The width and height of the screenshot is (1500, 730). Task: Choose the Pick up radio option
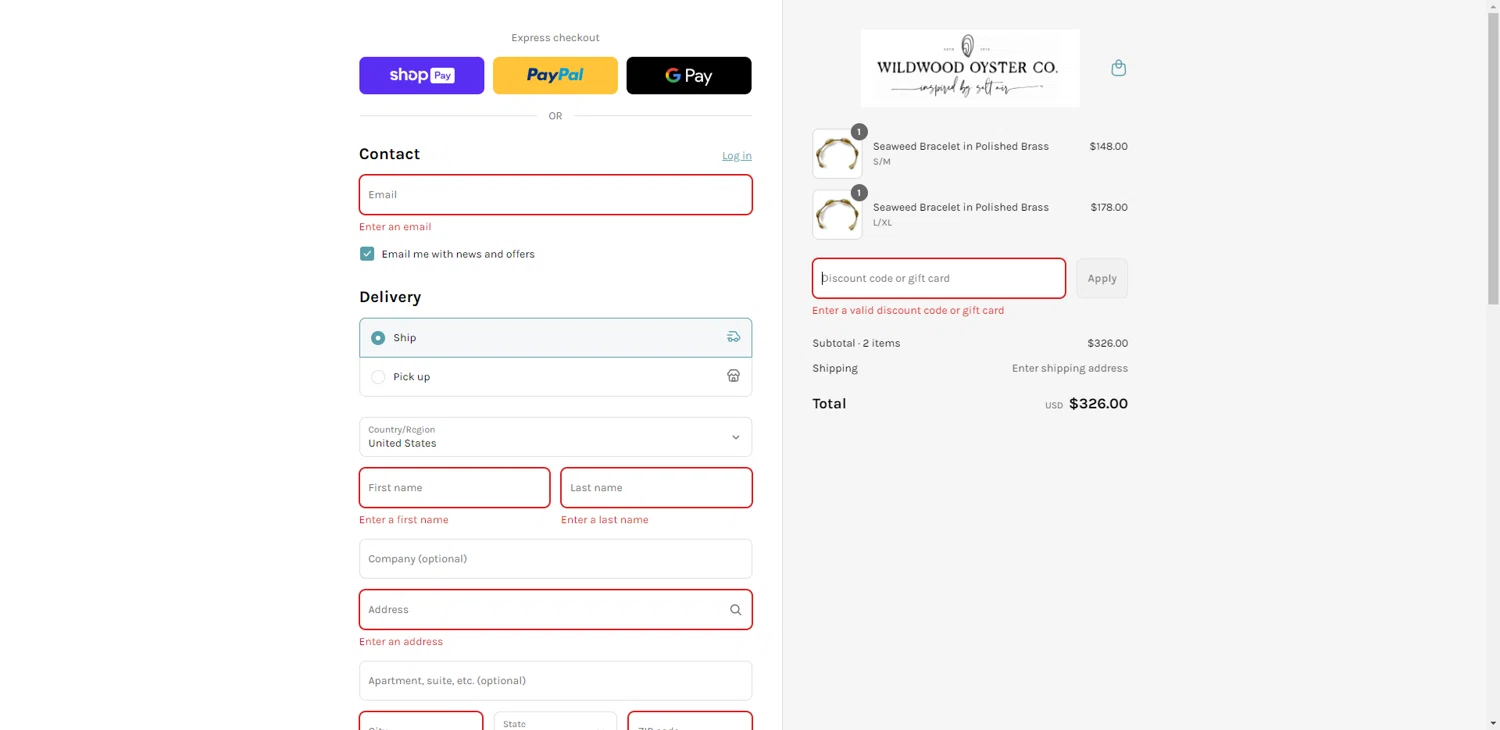[378, 377]
